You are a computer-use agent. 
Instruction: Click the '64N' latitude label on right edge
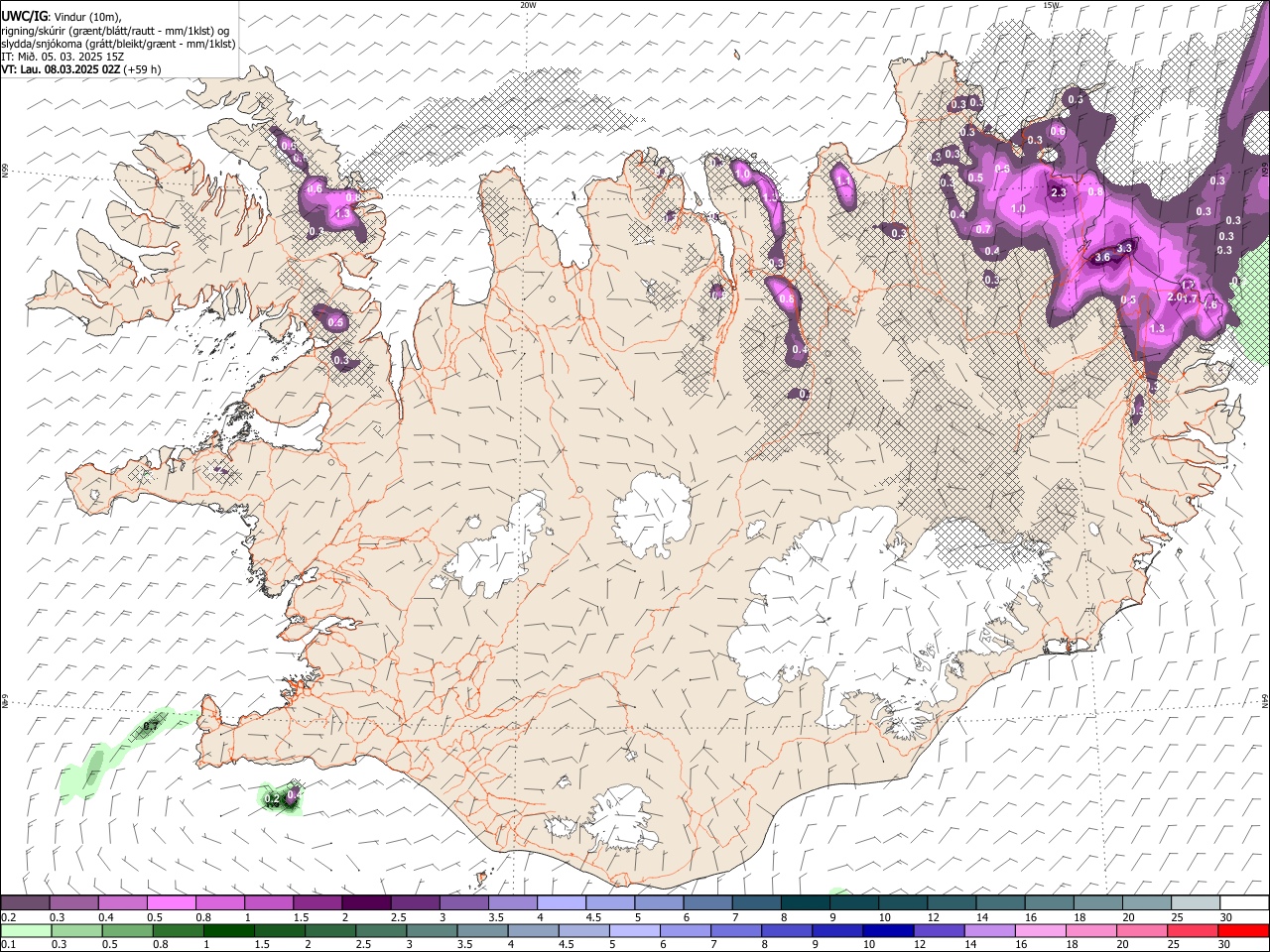click(x=1265, y=700)
